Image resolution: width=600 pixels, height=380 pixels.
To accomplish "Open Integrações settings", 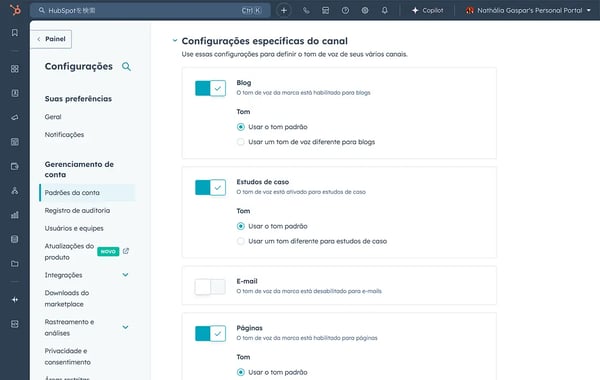I will pyautogui.click(x=64, y=275).
